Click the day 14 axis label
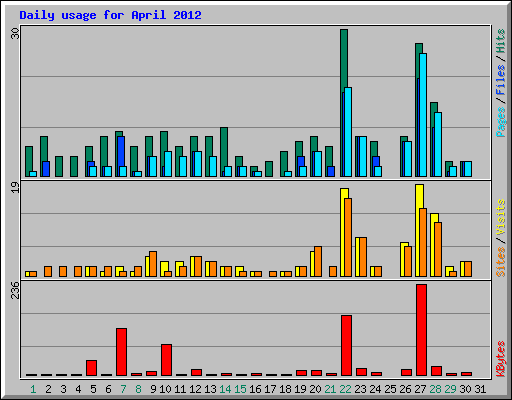The width and height of the screenshot is (512, 400). tap(225, 389)
